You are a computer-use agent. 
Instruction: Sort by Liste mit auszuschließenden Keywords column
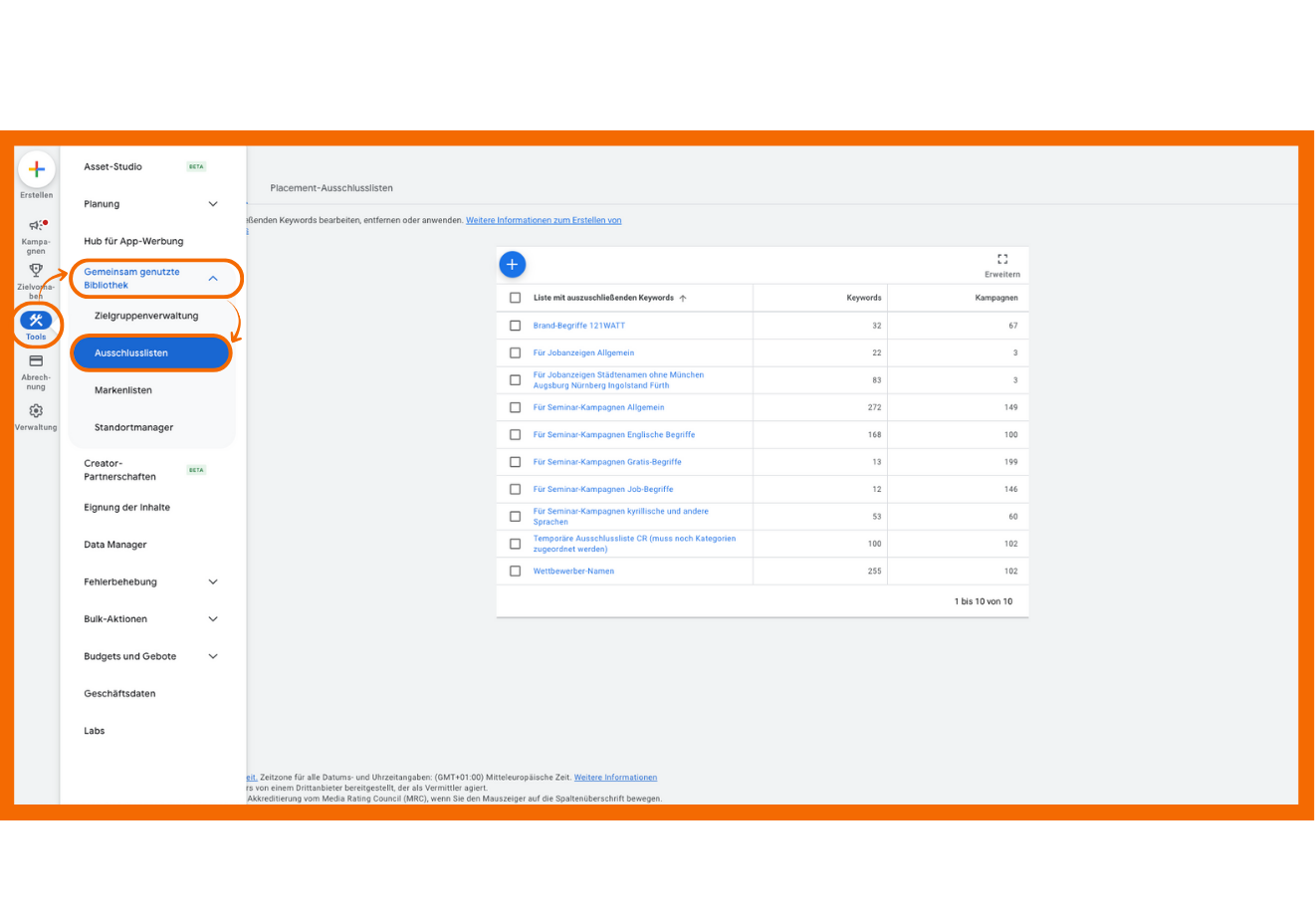click(603, 298)
